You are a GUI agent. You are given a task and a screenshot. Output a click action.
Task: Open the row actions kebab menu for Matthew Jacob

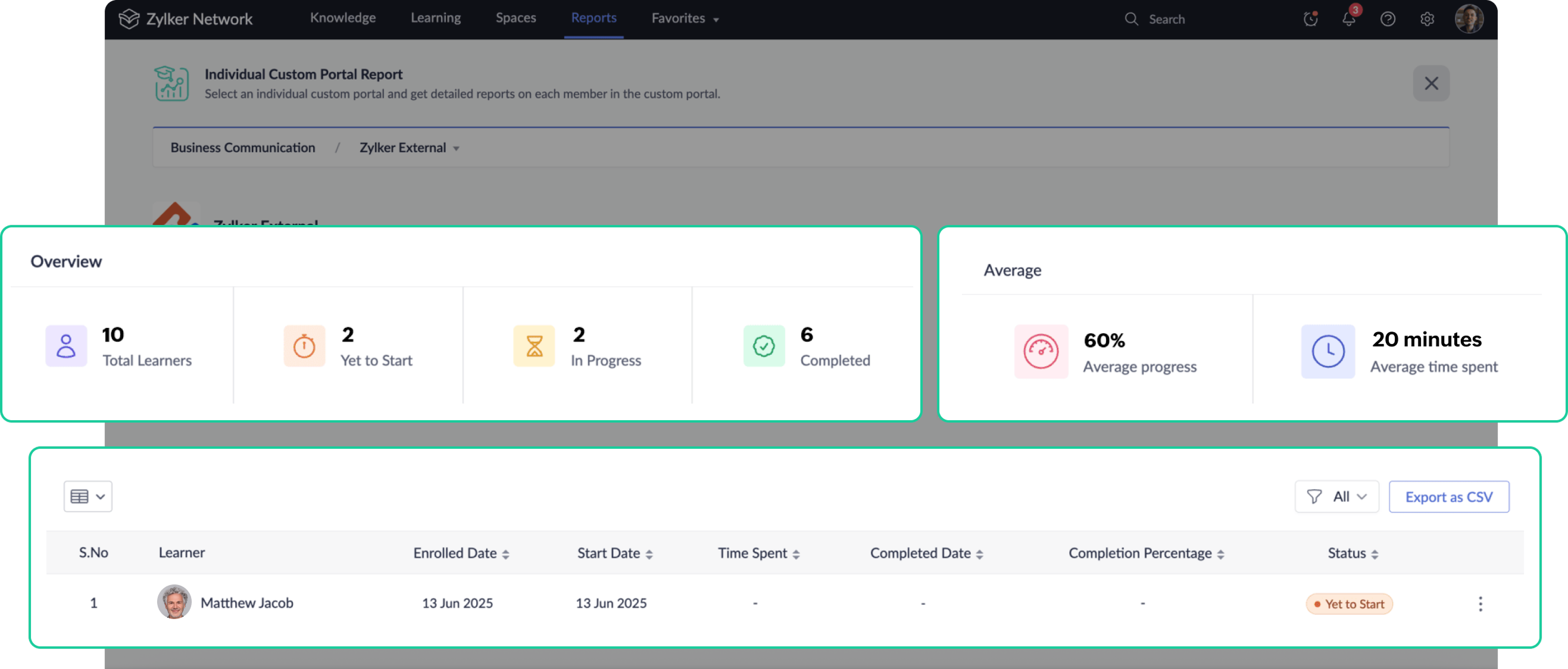[1480, 604]
